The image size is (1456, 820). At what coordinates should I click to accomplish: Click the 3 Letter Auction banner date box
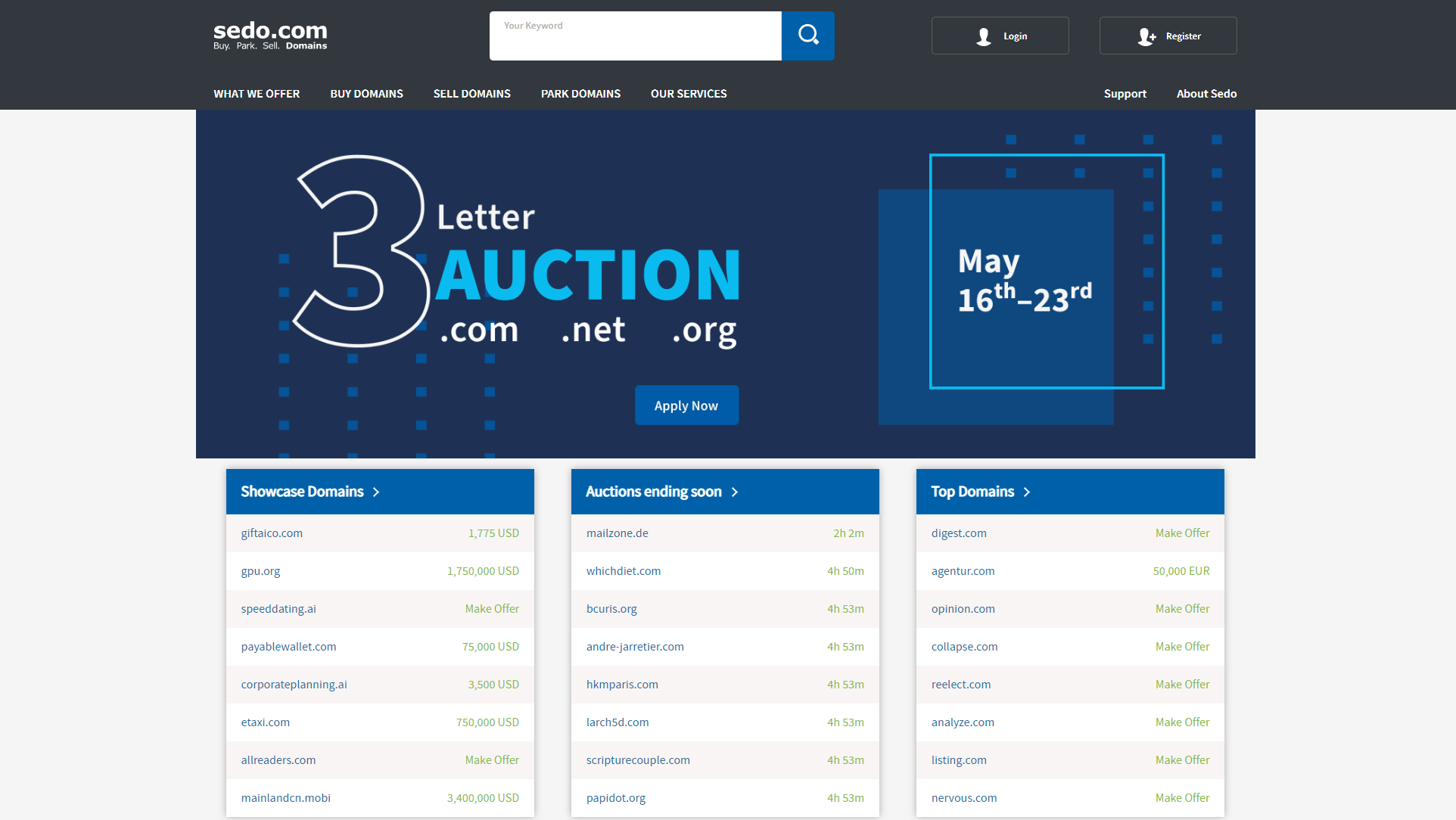click(x=1047, y=272)
